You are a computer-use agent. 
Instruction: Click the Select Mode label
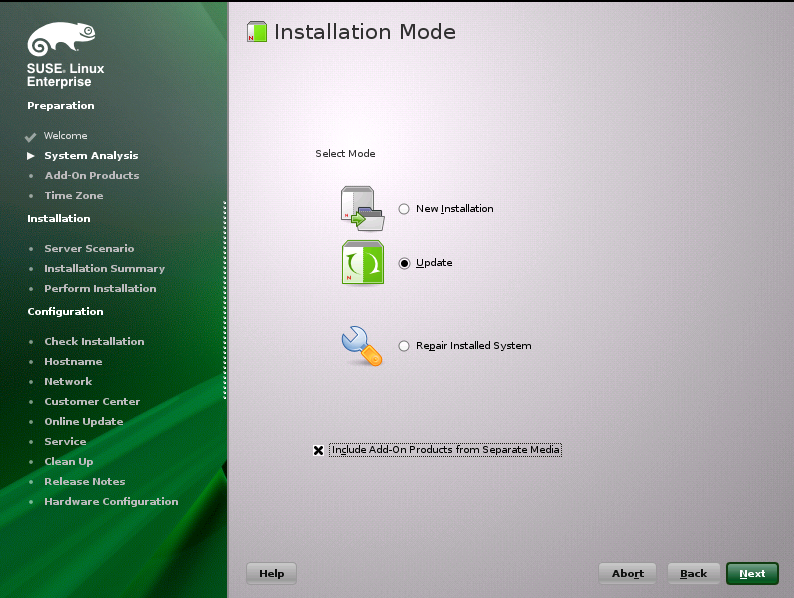tap(345, 153)
